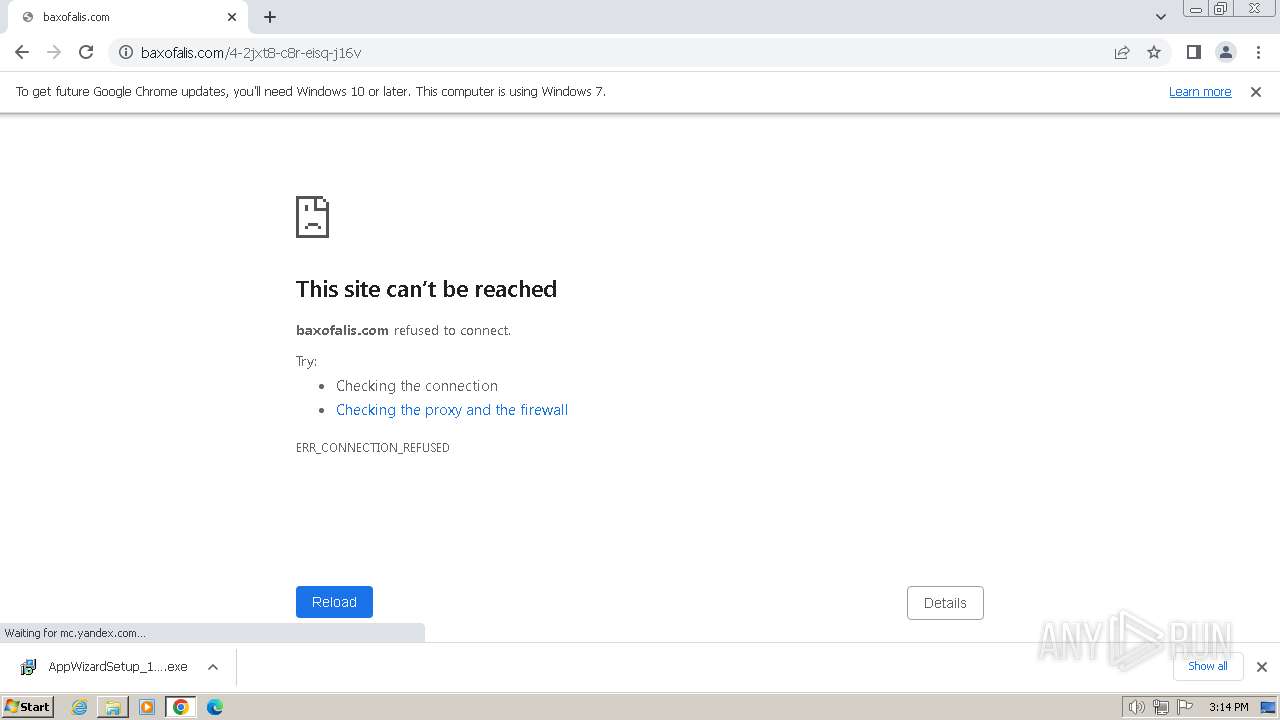Share this page icon in address bar

tap(1122, 52)
